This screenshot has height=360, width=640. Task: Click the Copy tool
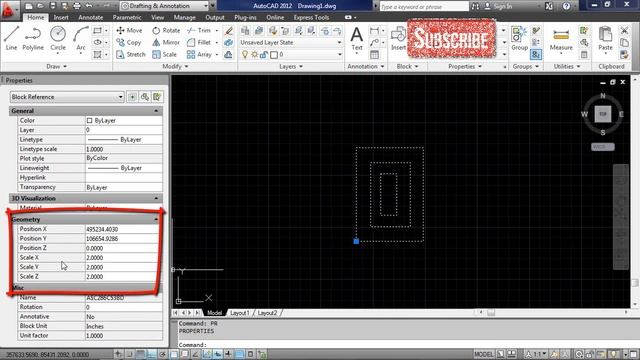[x=129, y=42]
